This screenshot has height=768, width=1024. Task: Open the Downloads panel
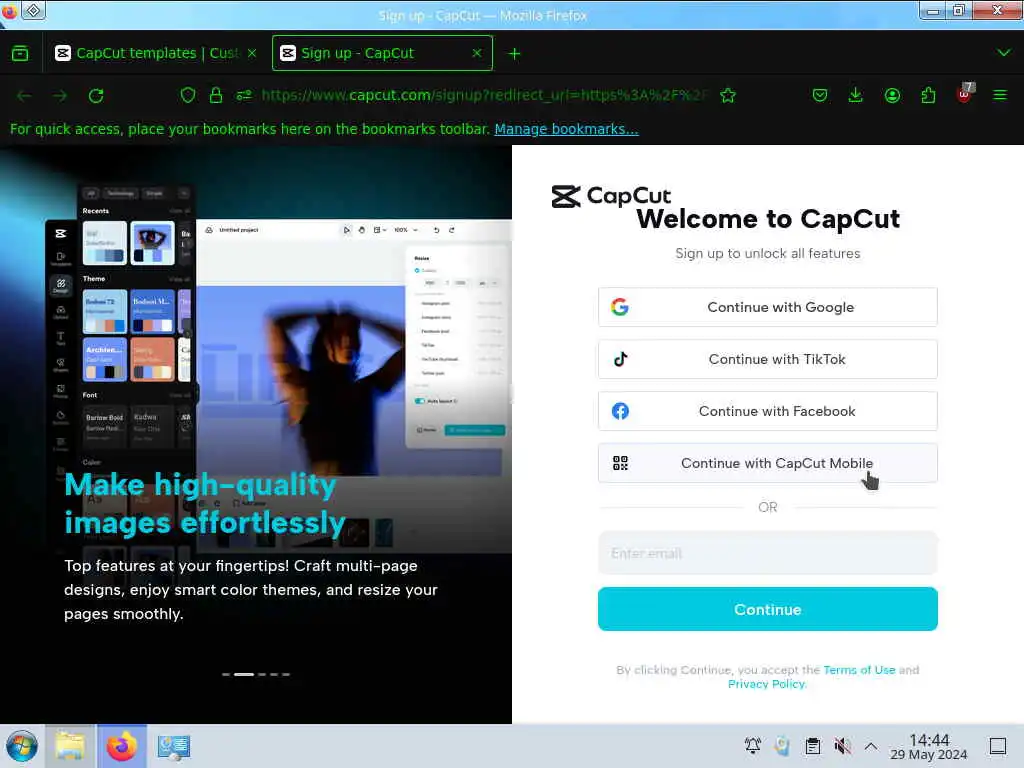tap(856, 95)
